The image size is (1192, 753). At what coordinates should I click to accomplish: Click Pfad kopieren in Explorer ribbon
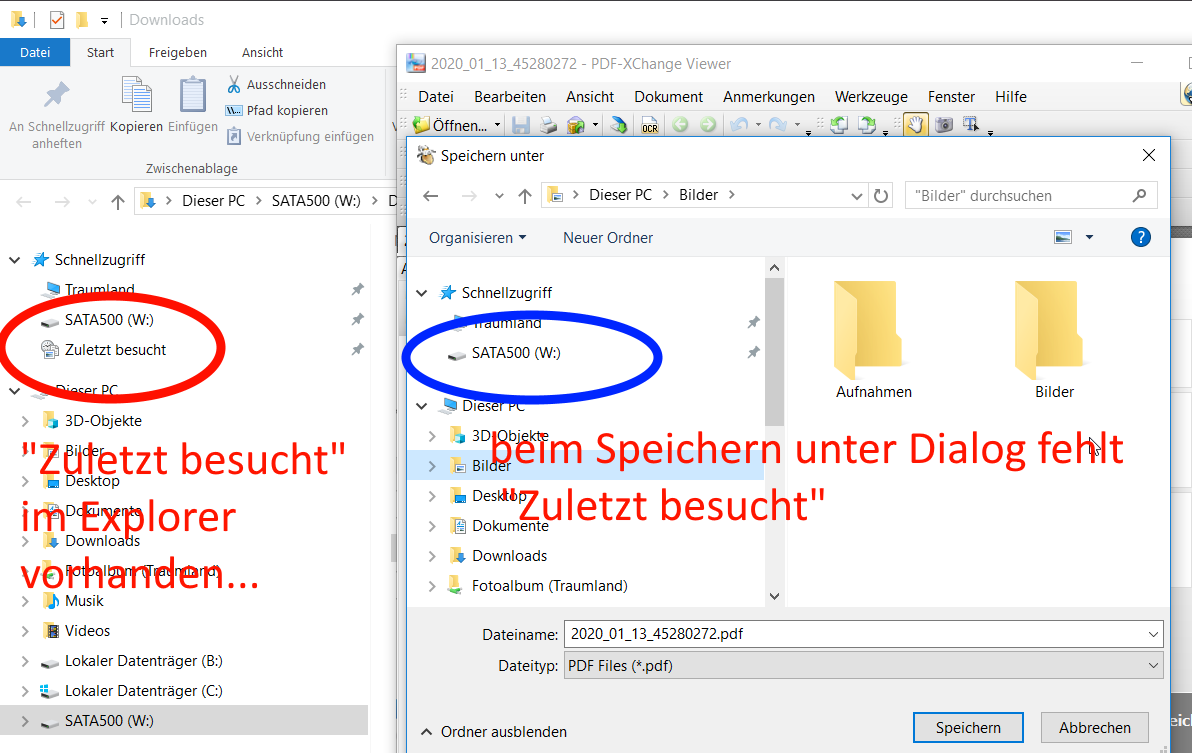(x=277, y=110)
